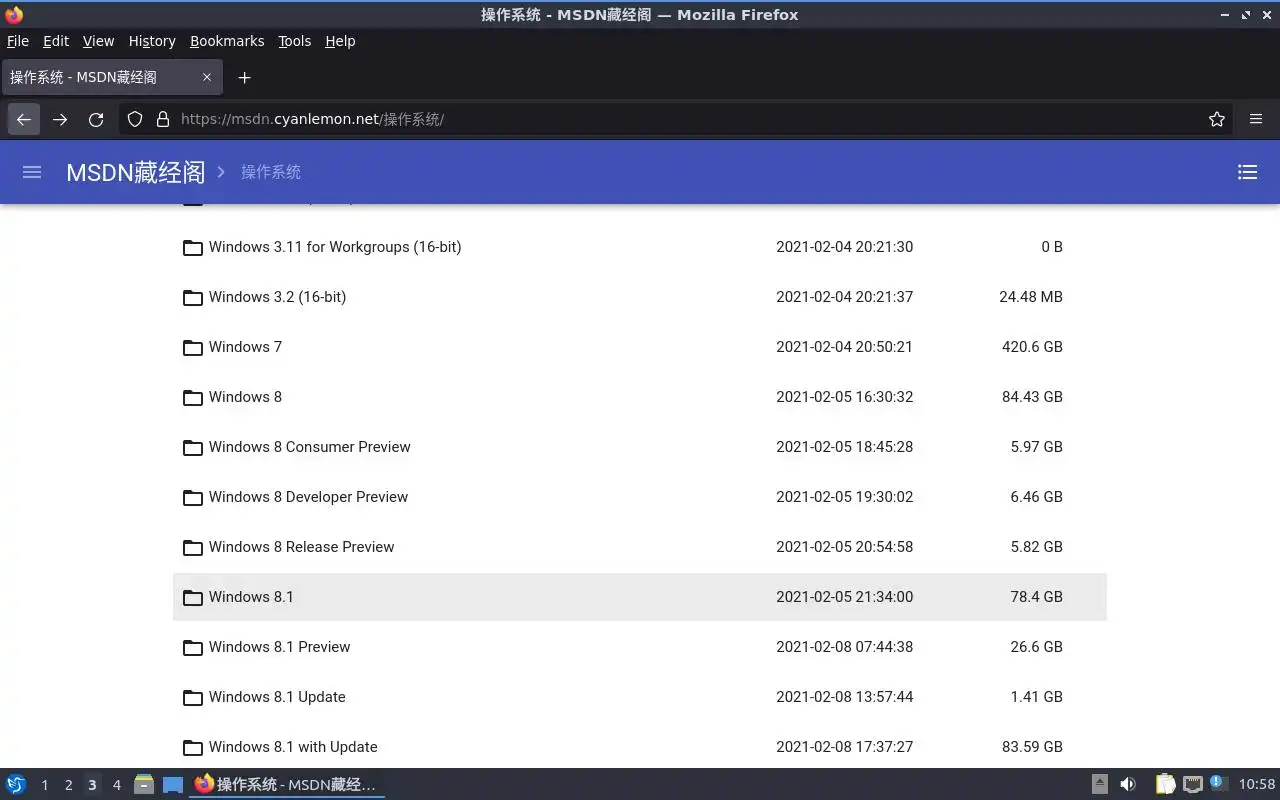The width and height of the screenshot is (1280, 800).
Task: Click the folder icon for Windows 8.1 Update
Action: pos(193,697)
